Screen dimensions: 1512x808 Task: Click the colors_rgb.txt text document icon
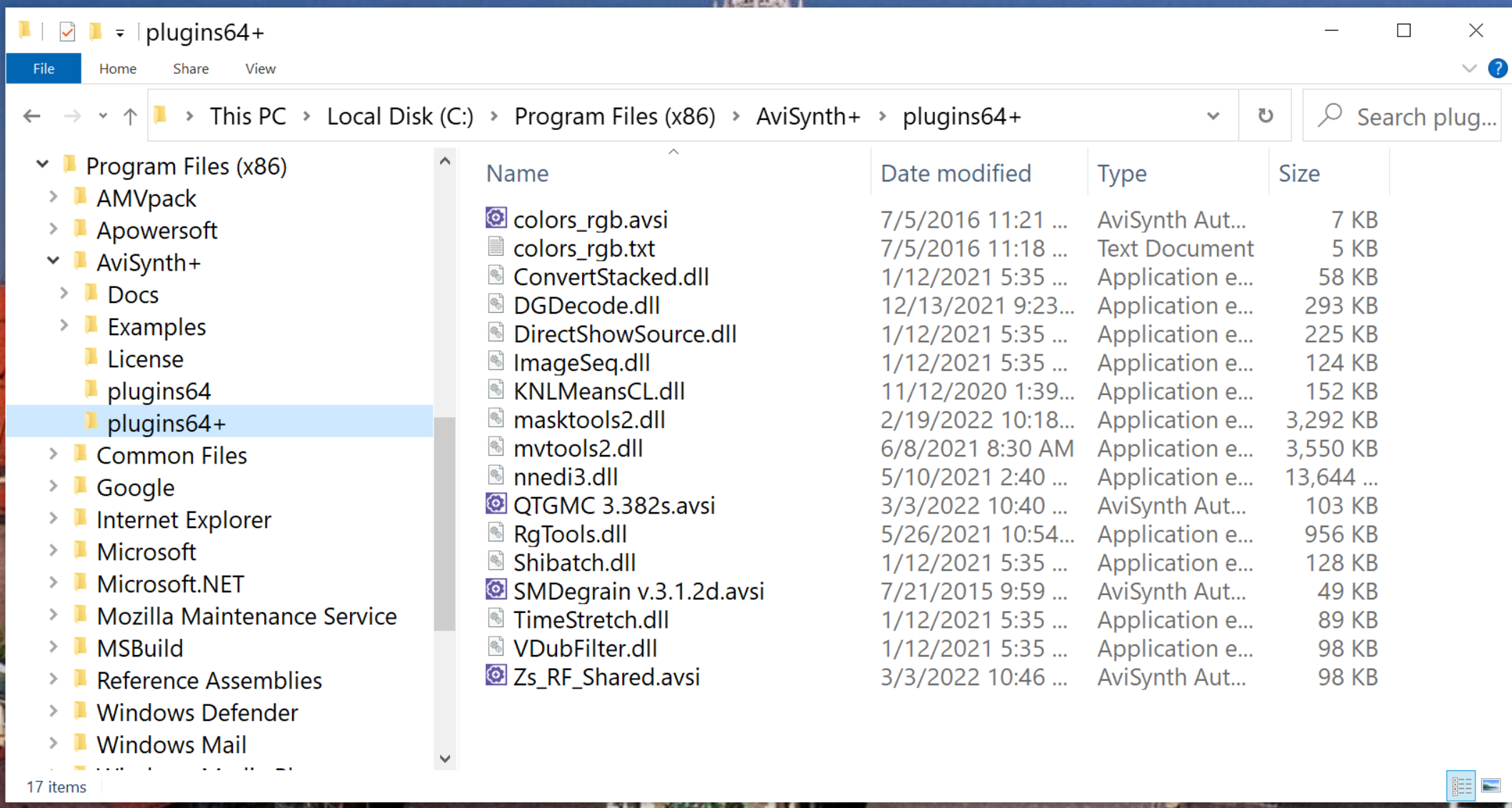496,246
